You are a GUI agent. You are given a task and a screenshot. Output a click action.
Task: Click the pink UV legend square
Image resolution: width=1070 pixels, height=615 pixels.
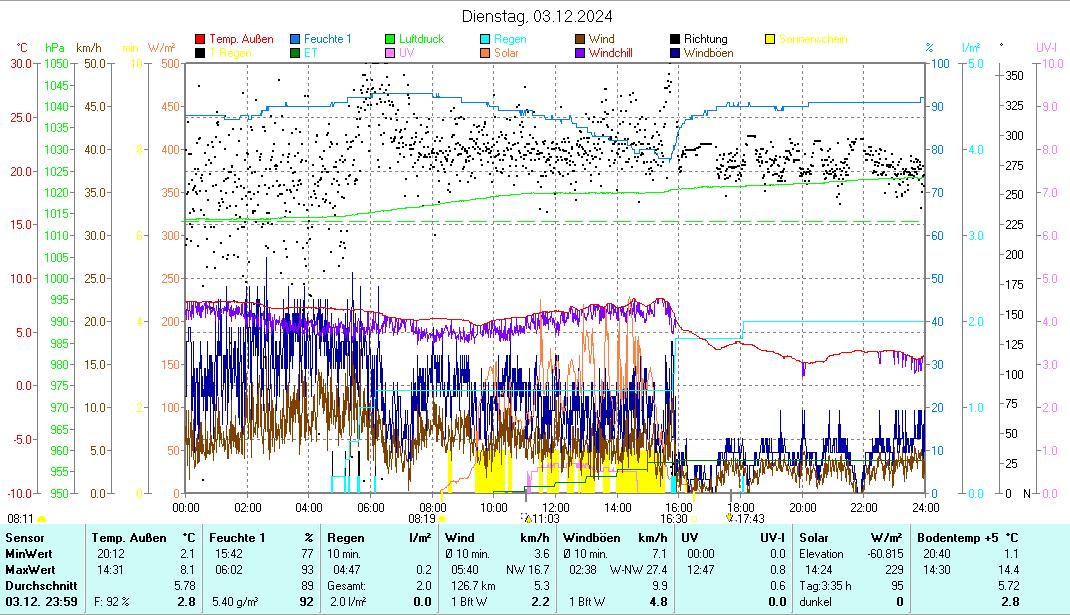point(391,53)
